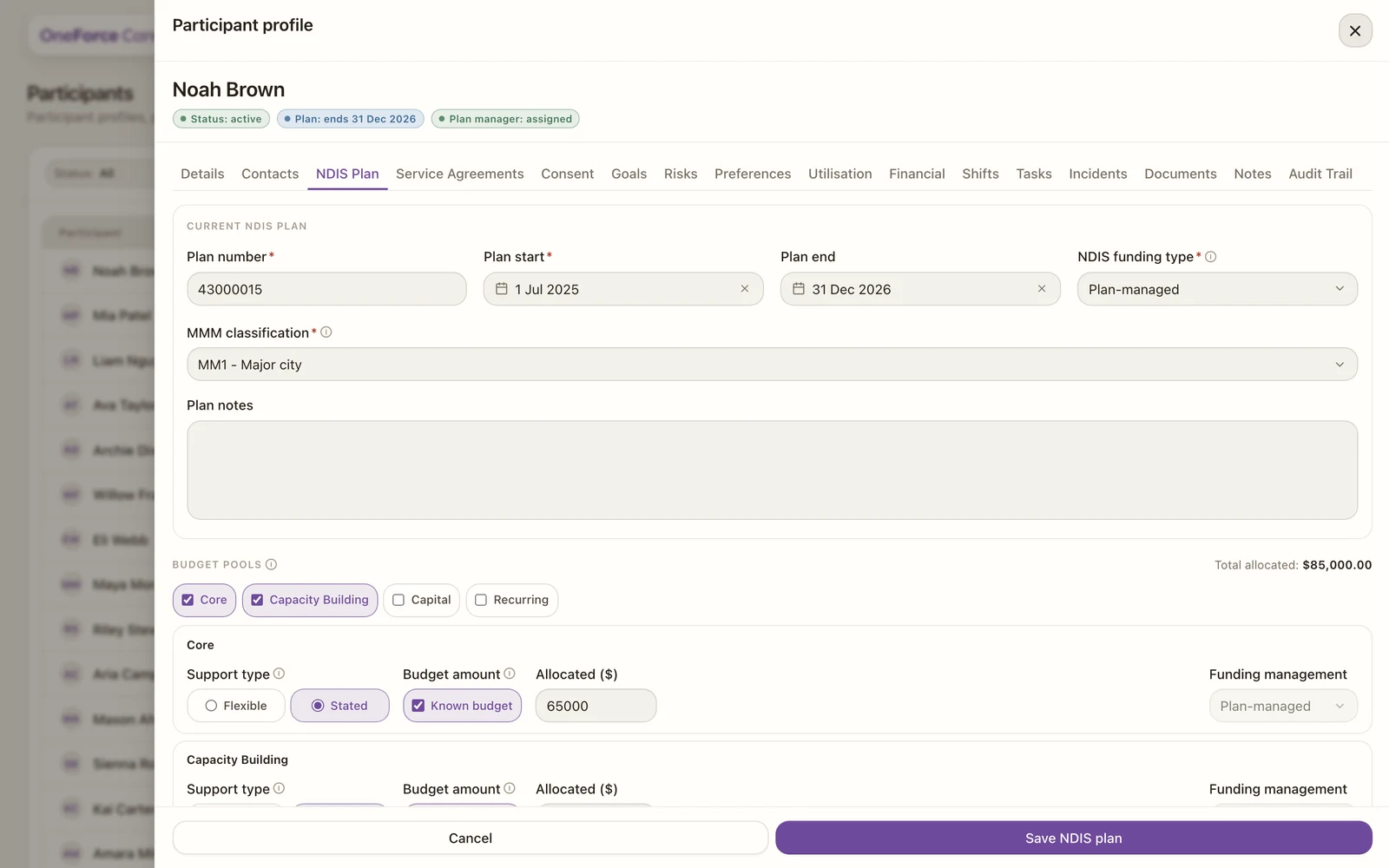Click the Cancel button
This screenshot has height=868, width=1389.
[x=471, y=838]
